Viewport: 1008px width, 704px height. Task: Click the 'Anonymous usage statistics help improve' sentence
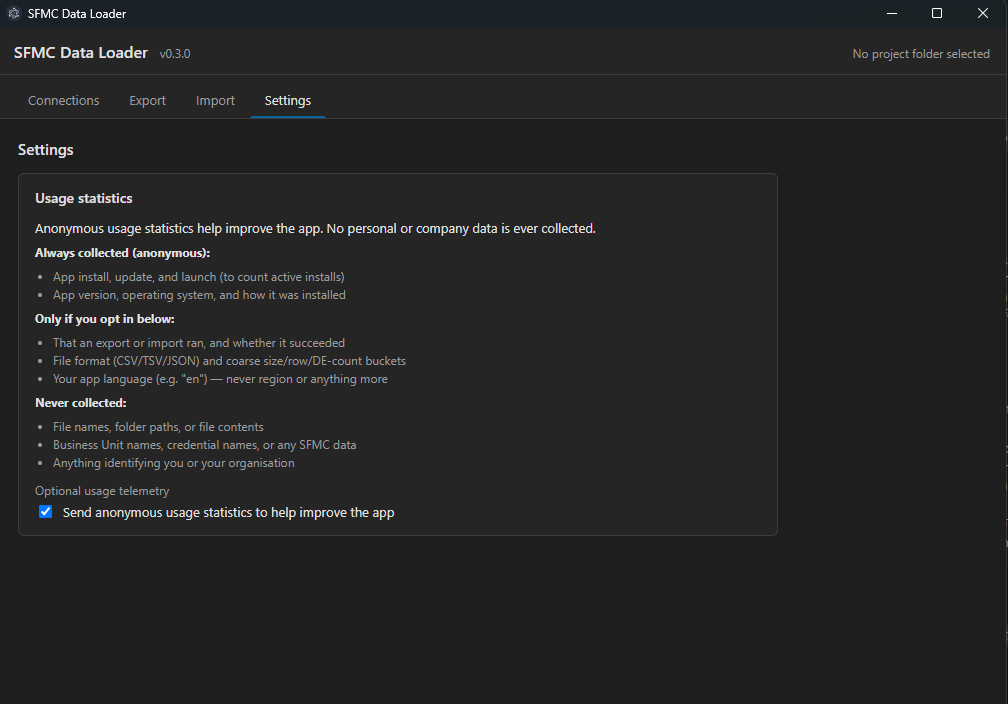316,229
